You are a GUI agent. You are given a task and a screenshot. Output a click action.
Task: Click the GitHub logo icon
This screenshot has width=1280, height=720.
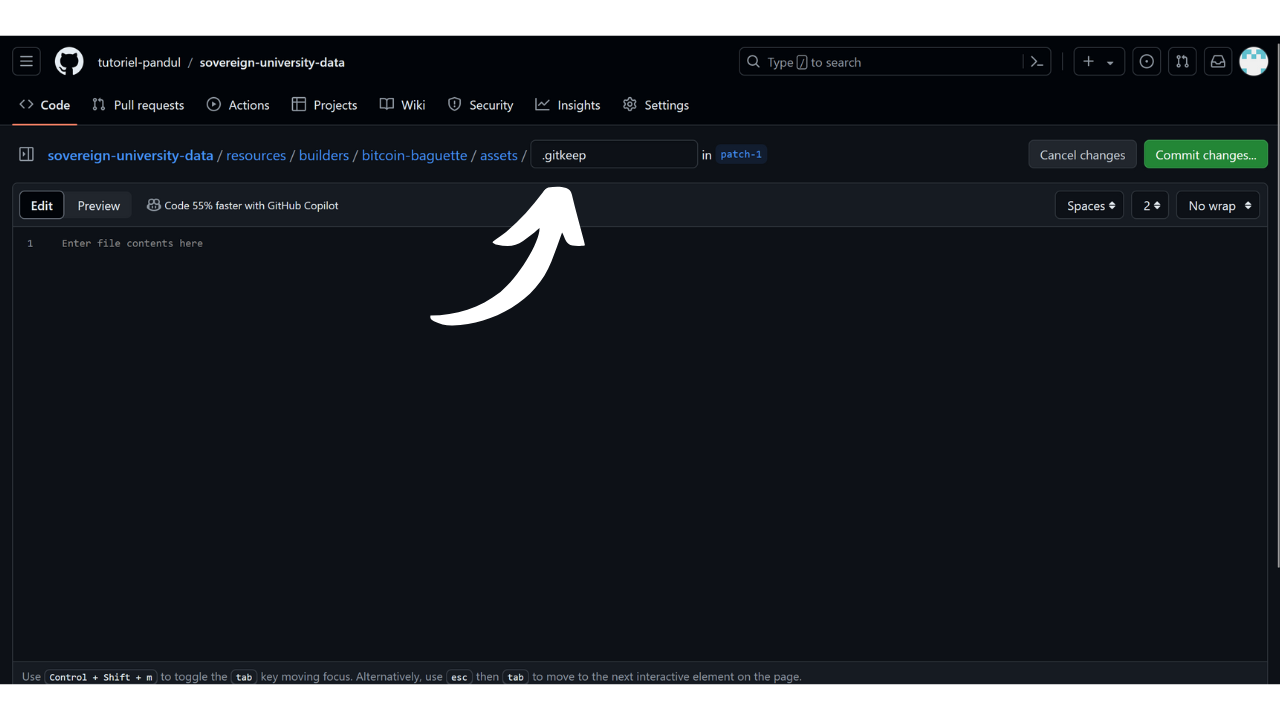click(69, 62)
